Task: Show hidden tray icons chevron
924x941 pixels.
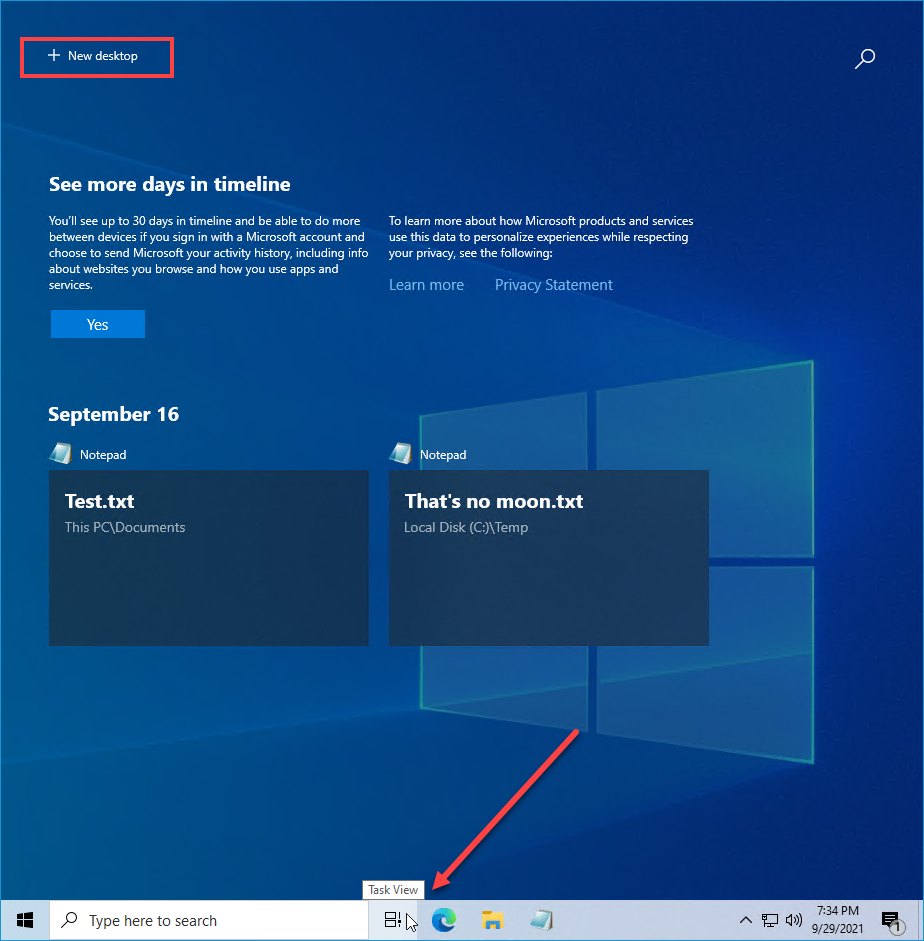Action: [x=745, y=920]
